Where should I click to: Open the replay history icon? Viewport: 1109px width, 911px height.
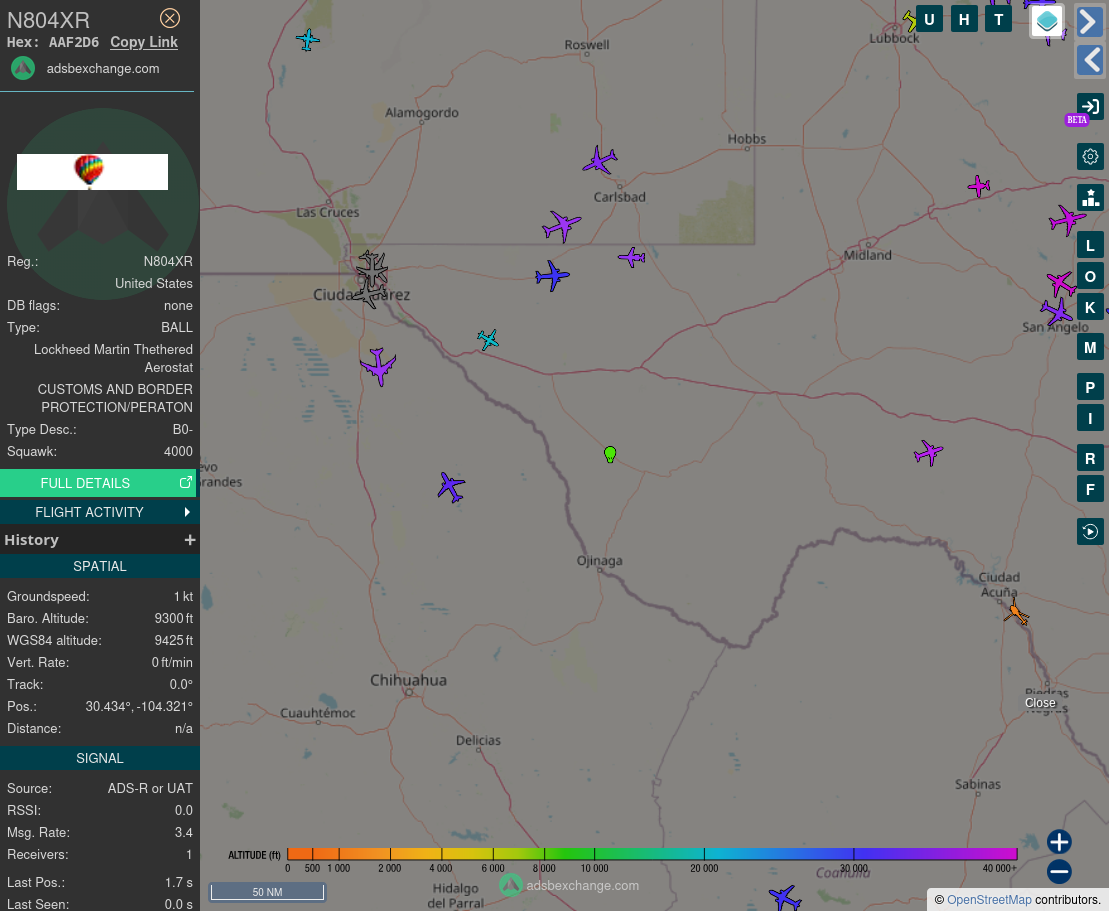(x=1090, y=531)
